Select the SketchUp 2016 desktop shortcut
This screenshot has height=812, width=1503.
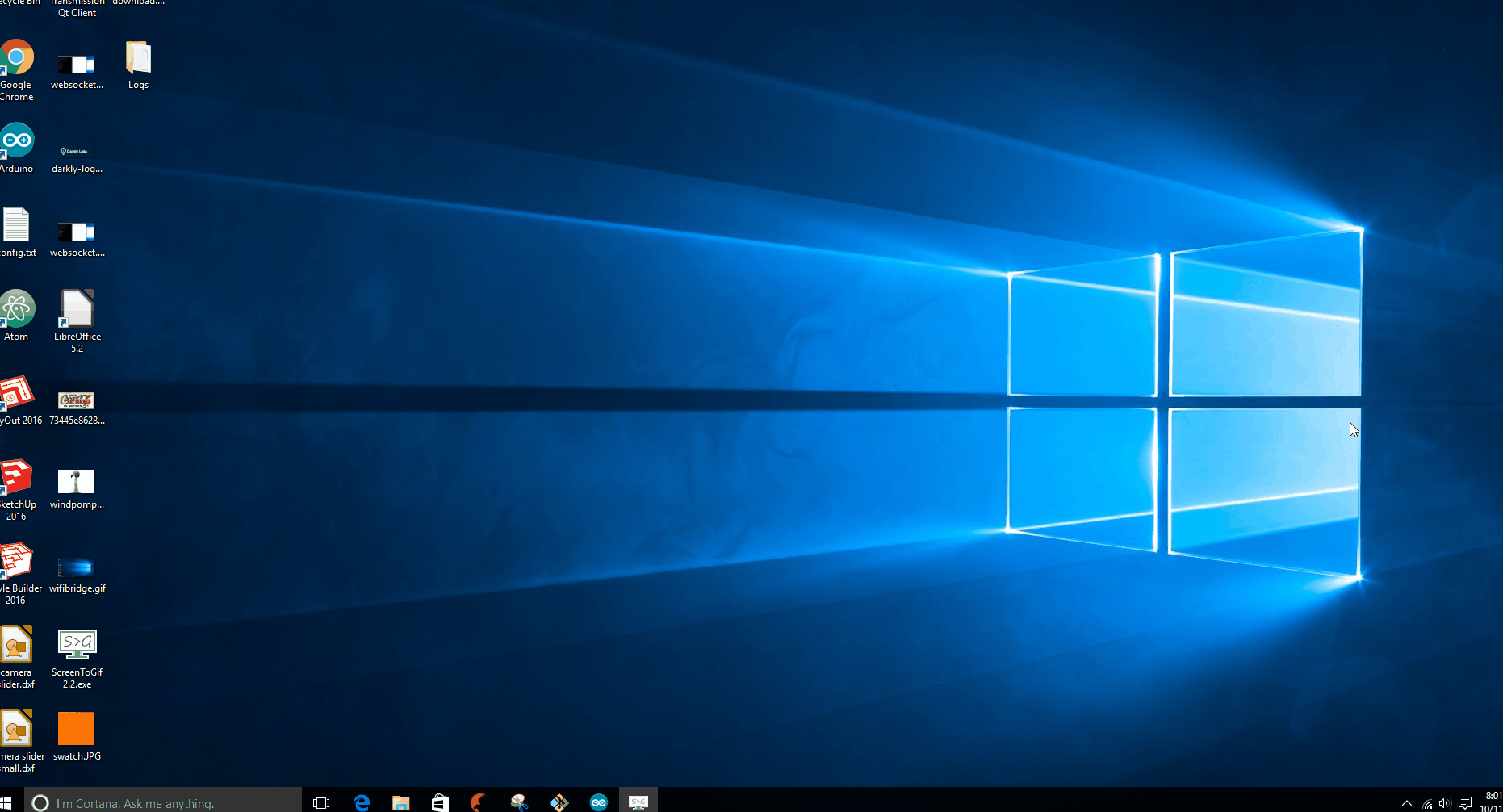(x=18, y=490)
